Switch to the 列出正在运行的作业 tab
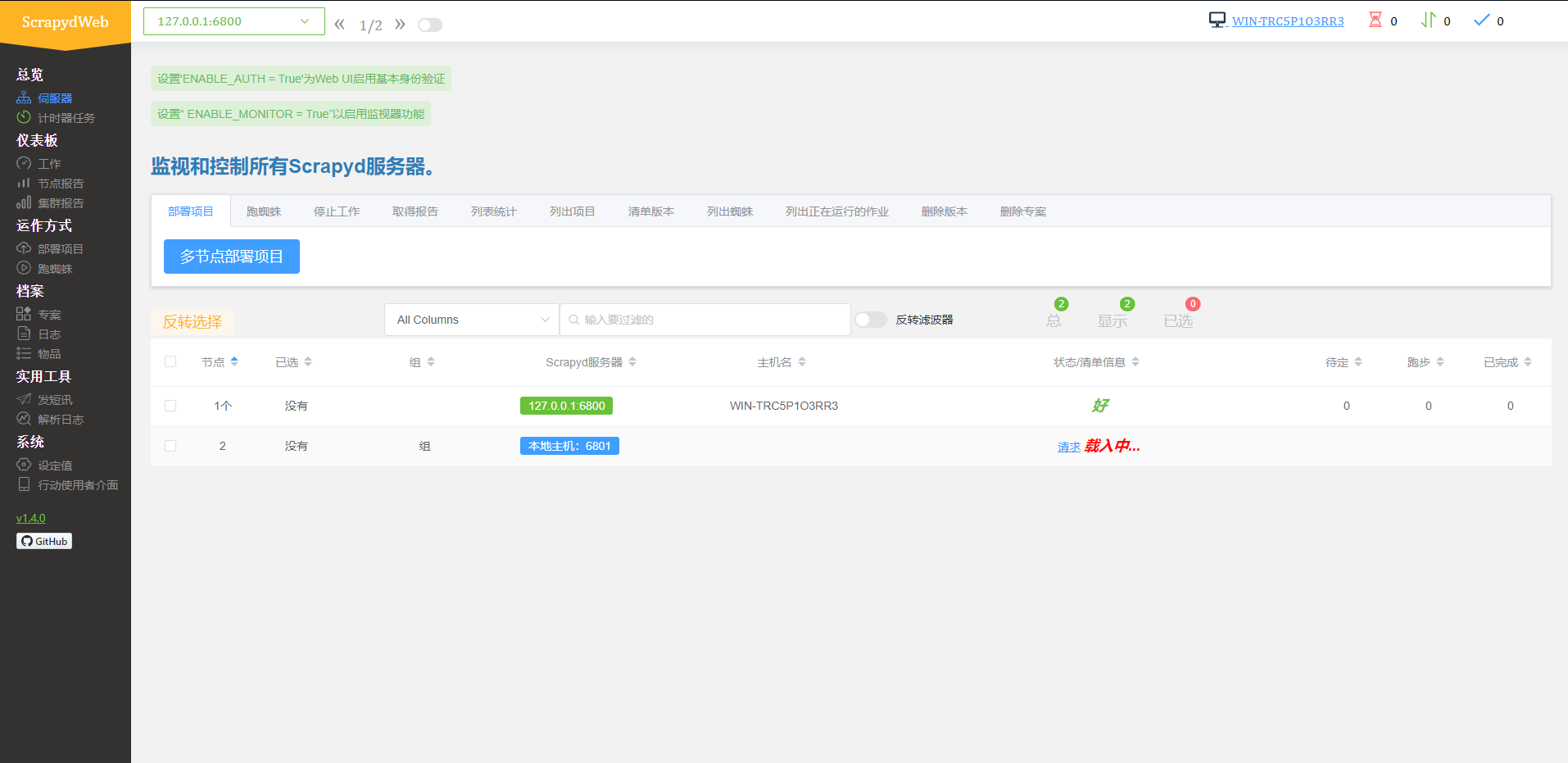This screenshot has width=1568, height=763. point(837,211)
